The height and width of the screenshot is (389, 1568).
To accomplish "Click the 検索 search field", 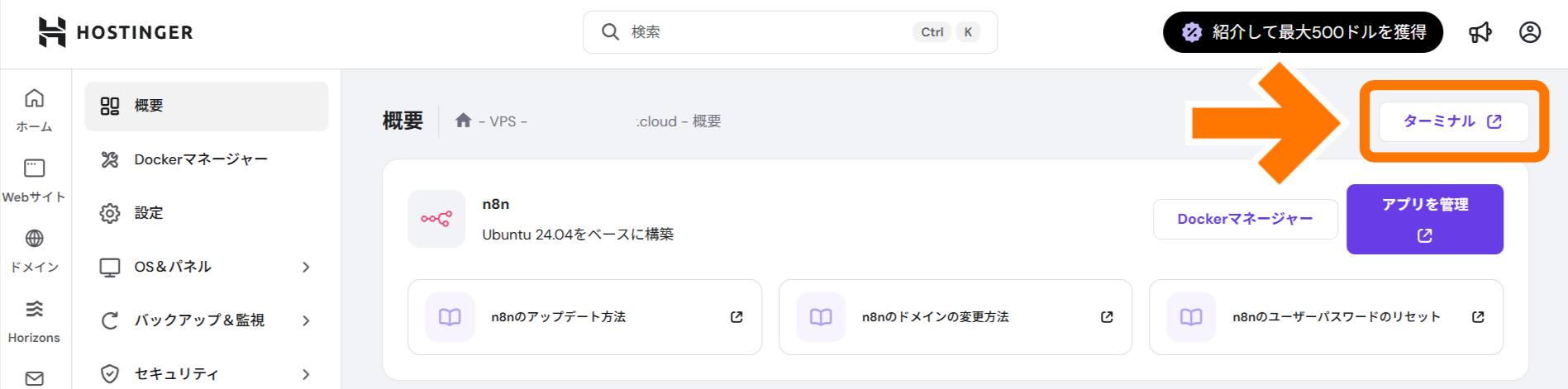I will pos(769,32).
